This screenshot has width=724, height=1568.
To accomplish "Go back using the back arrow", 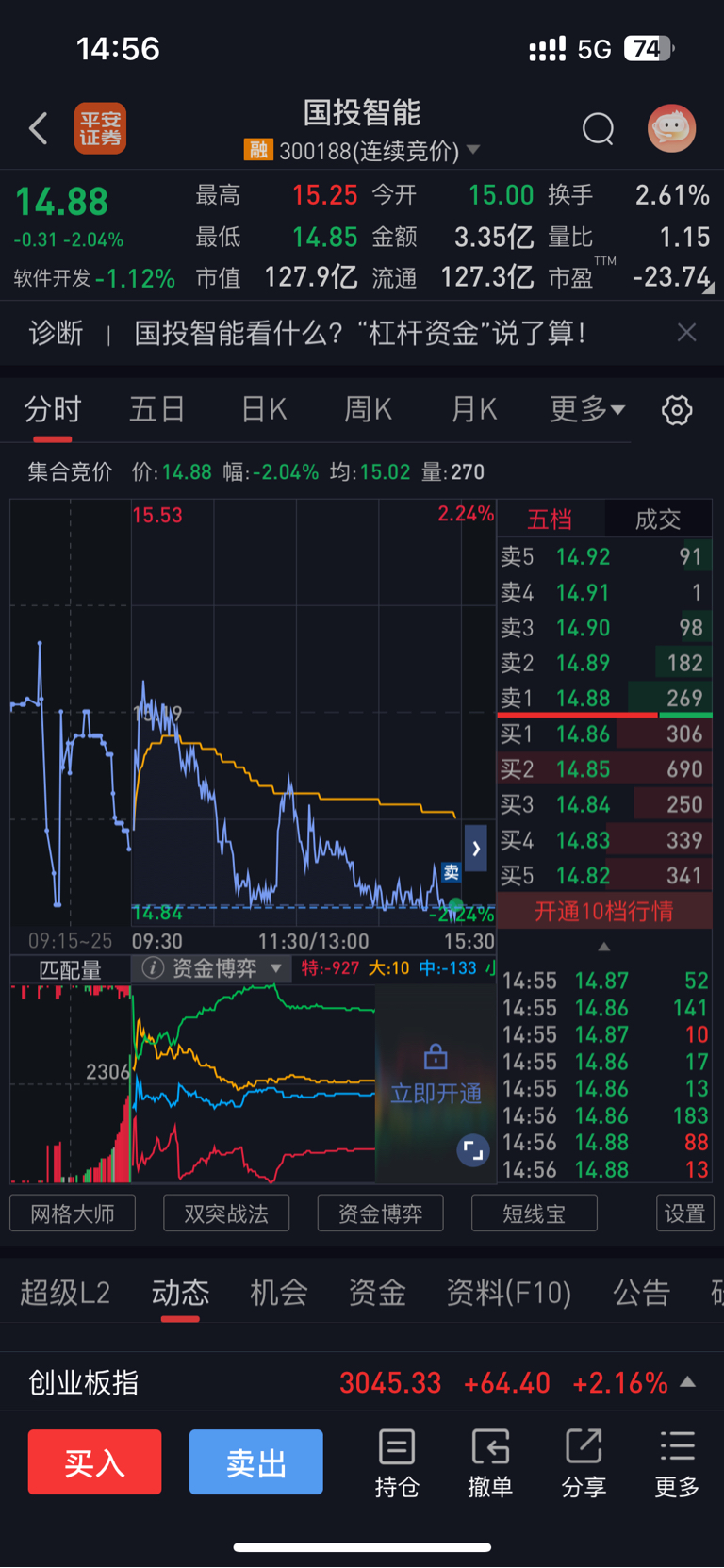I will [x=38, y=128].
